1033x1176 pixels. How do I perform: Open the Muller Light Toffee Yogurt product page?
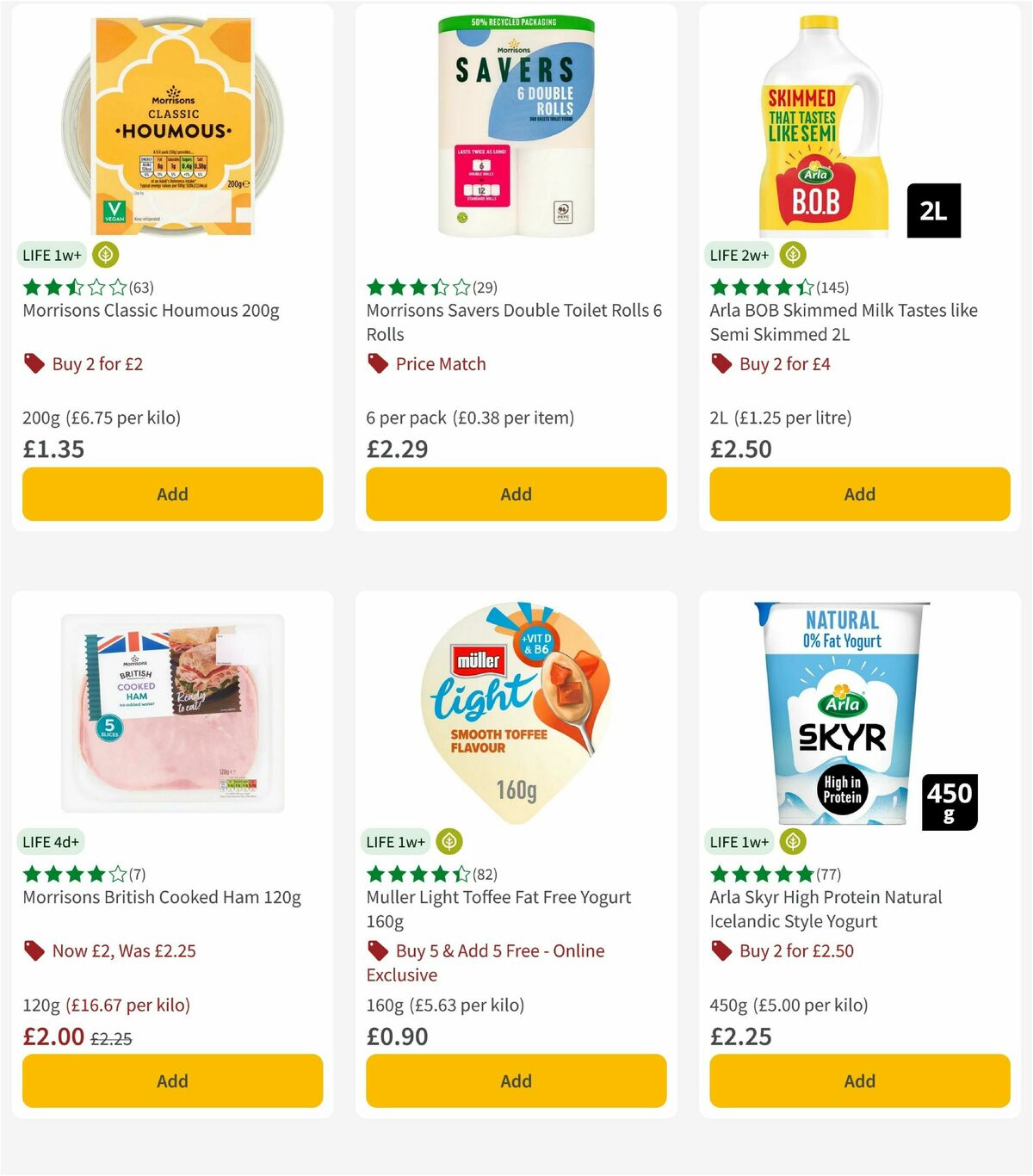[x=498, y=896]
